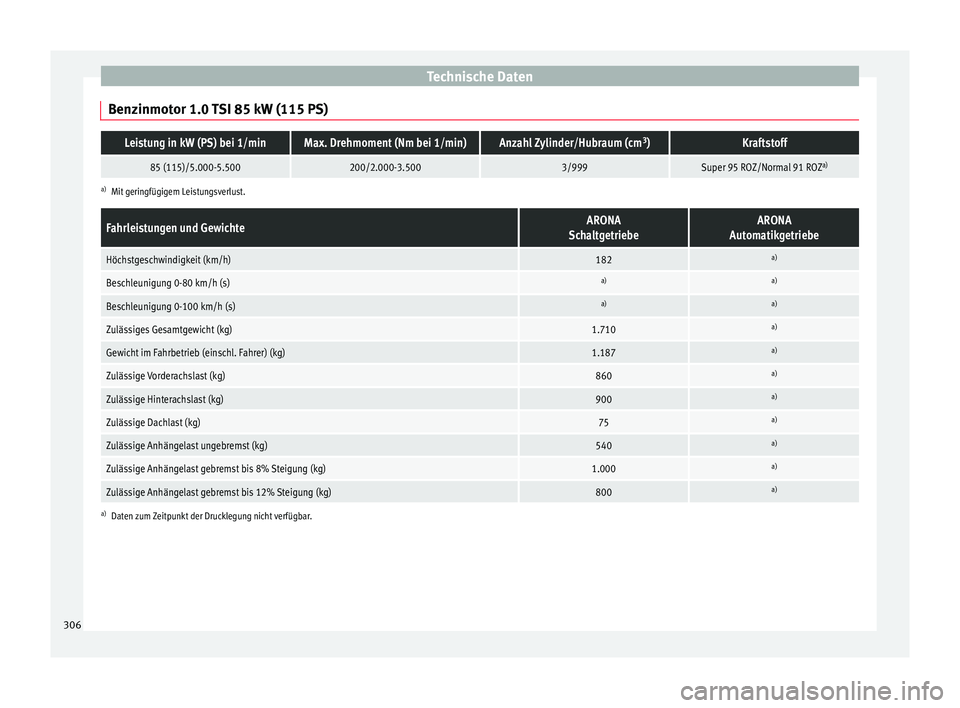
Task: Click Automatikgetriebe footnote marker in Anhängelast ungebremst row
Action: [774, 443]
